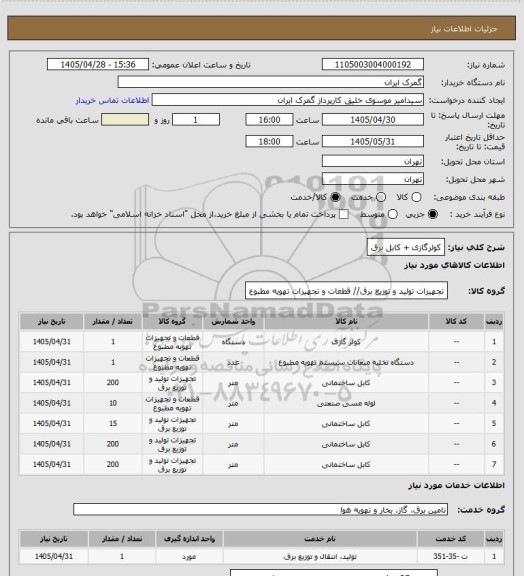Select the دستگاه تخلیه مبعانات item cell
524x576 pixels.
point(346,362)
